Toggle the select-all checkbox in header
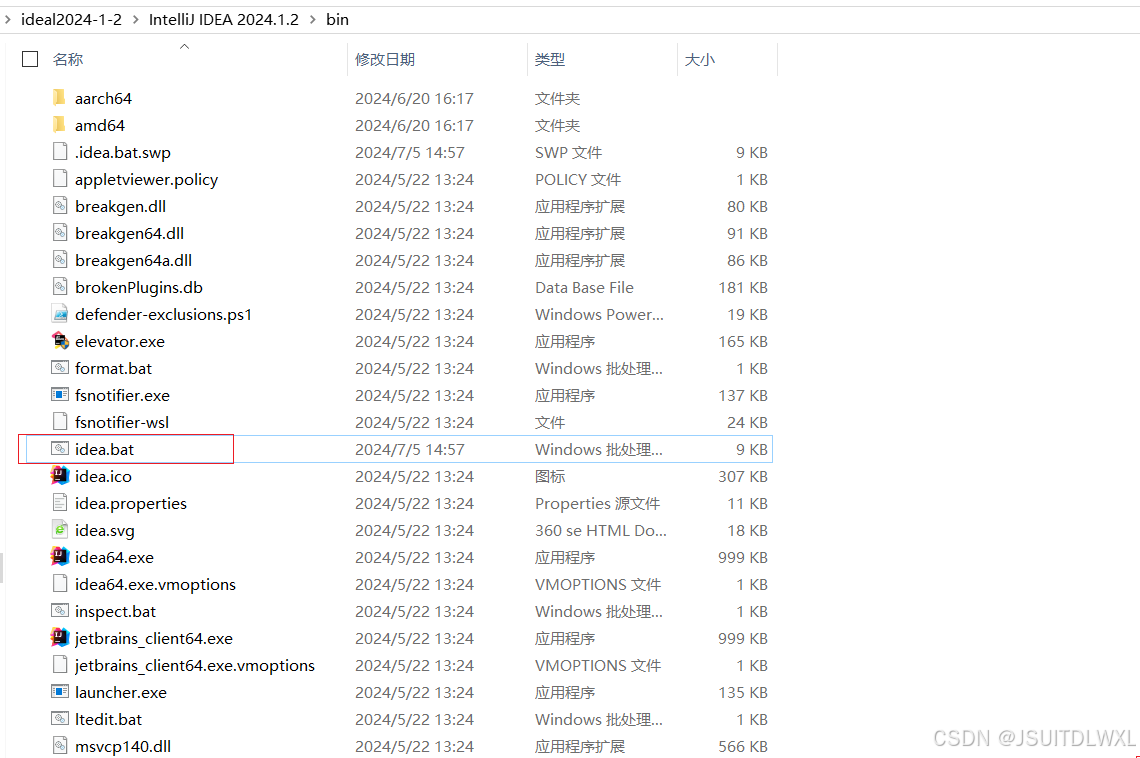The width and height of the screenshot is (1140, 758). click(30, 59)
